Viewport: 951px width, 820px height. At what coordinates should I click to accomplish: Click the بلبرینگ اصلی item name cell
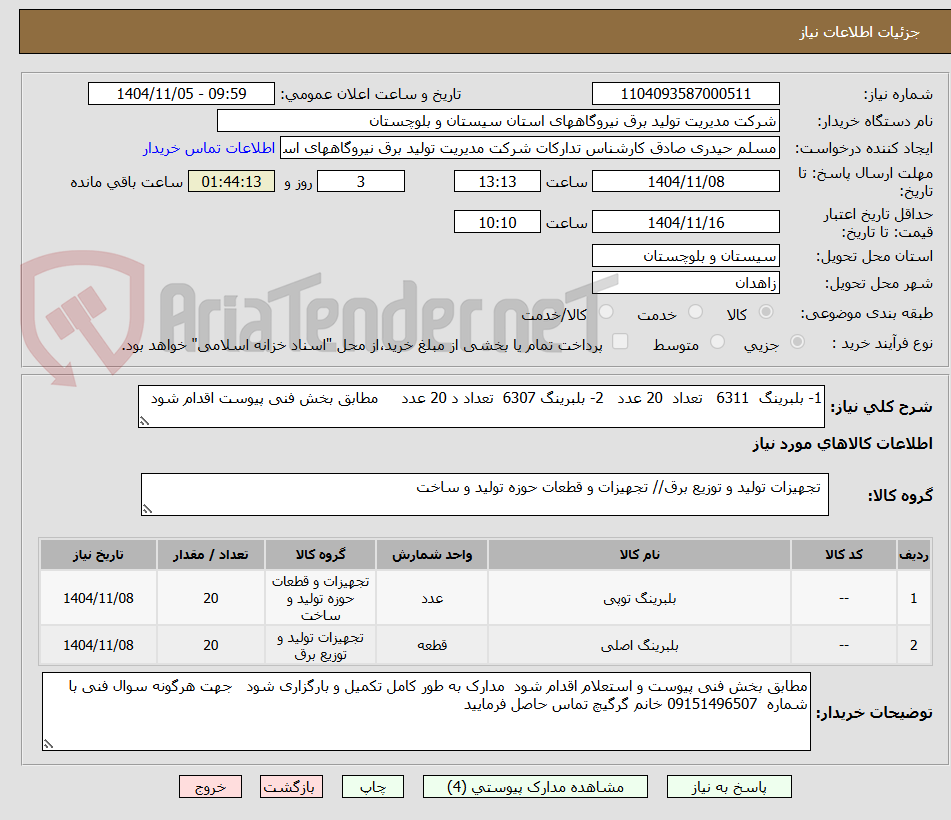coord(639,645)
